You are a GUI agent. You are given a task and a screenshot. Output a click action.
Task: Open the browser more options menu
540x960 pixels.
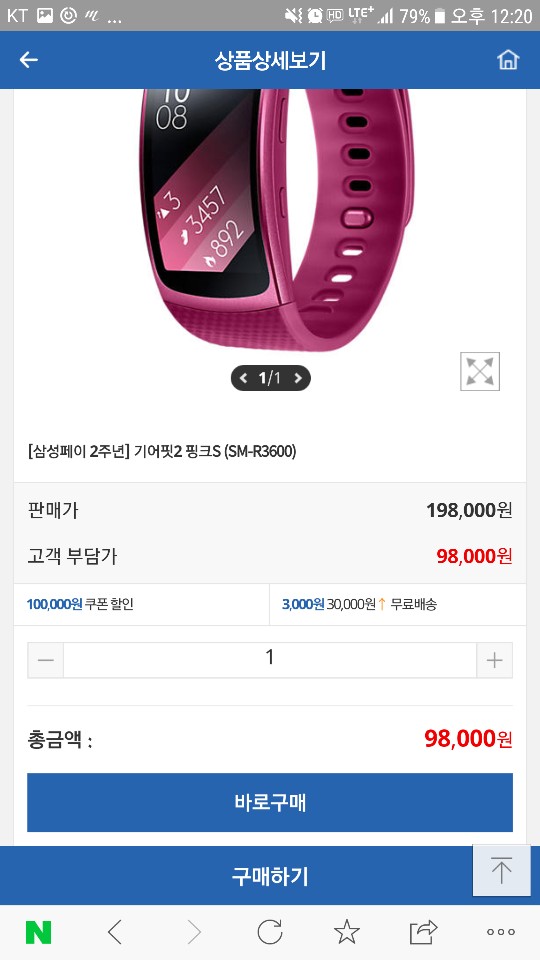tap(501, 932)
